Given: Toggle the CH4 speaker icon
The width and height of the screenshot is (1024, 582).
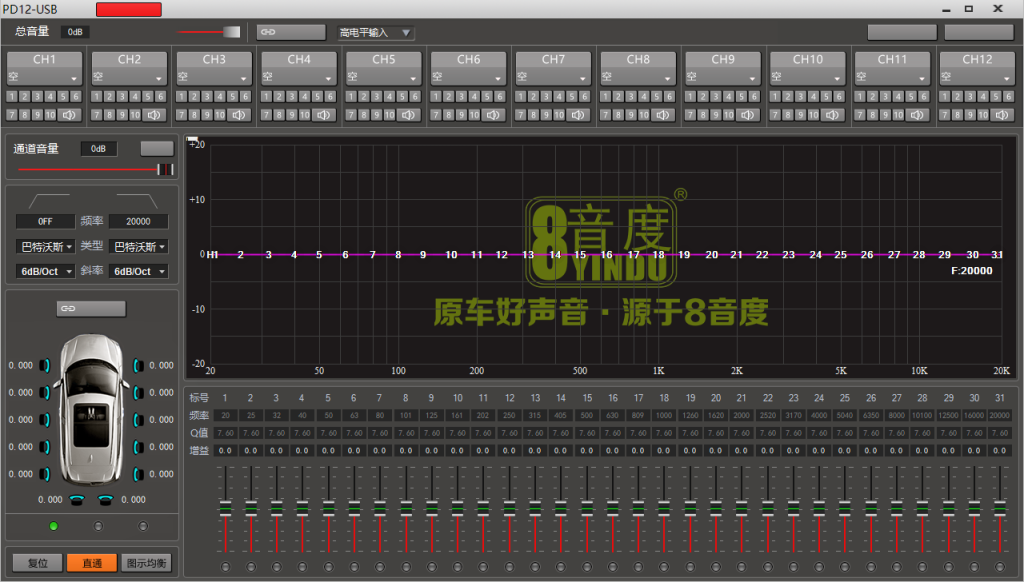Looking at the screenshot, I should (x=324, y=115).
